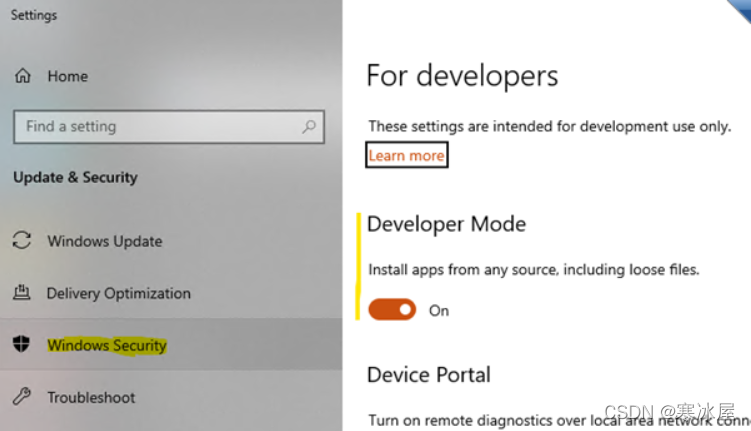Screen dimensions: 751x431
Task: Open the Learn more link
Action: coord(407,155)
